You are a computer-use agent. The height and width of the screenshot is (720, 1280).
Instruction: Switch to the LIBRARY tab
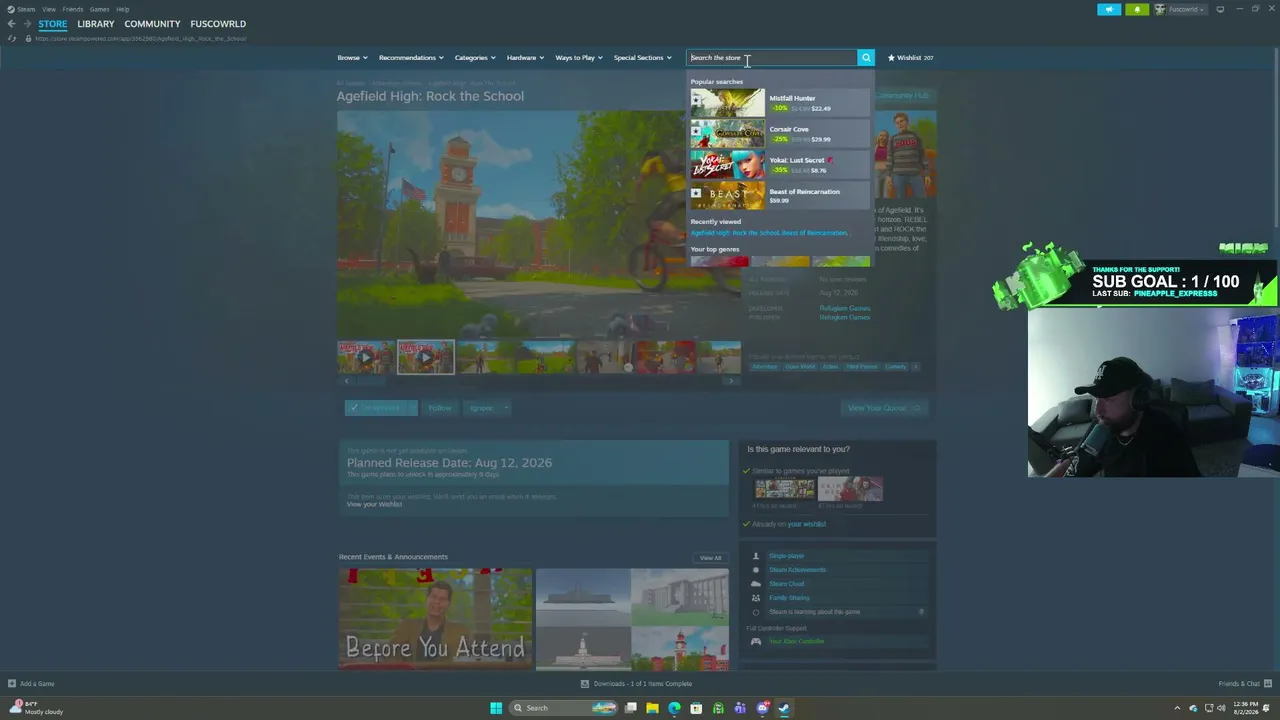tap(96, 24)
